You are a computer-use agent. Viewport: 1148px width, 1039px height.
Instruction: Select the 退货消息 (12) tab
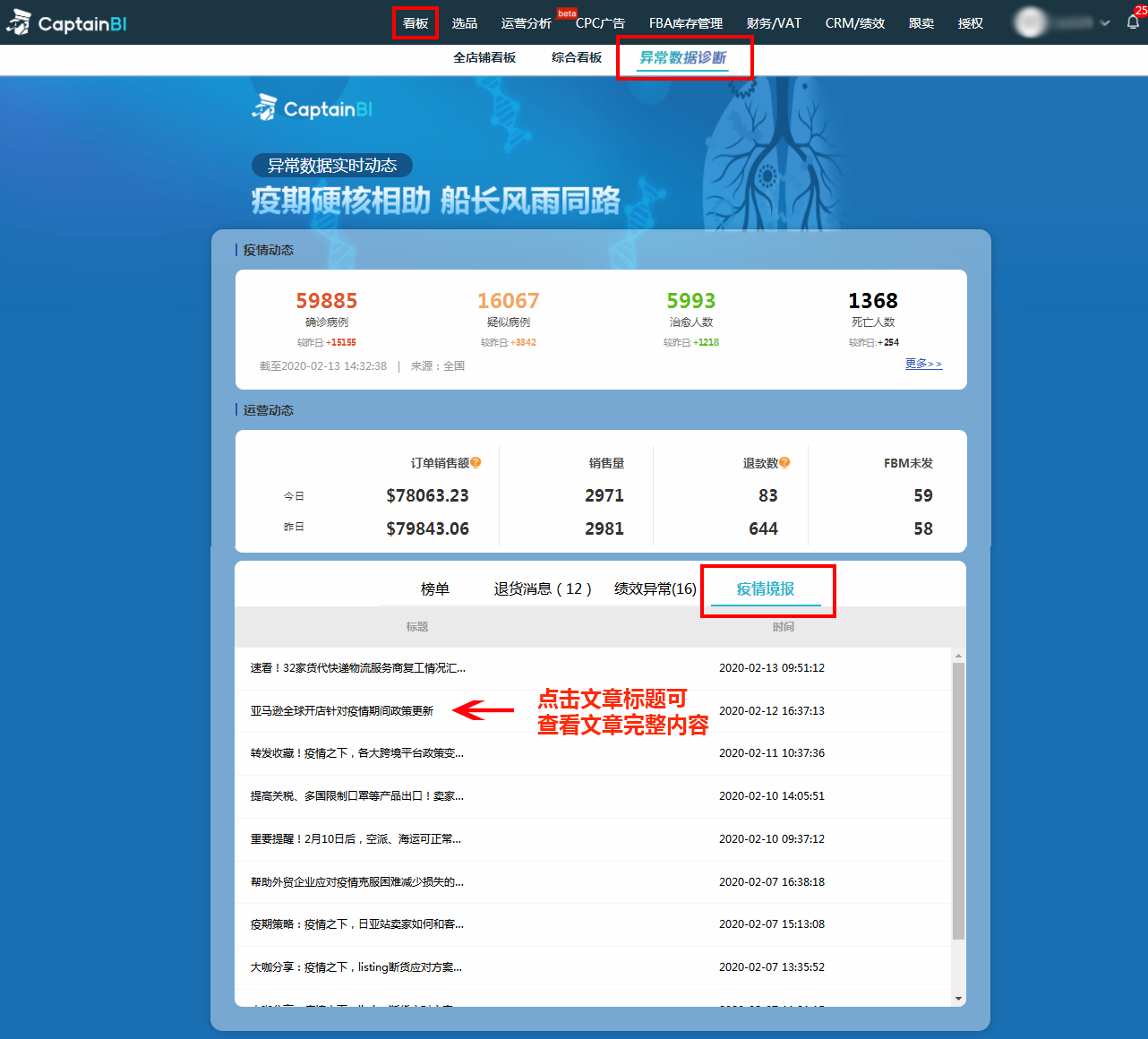click(543, 588)
